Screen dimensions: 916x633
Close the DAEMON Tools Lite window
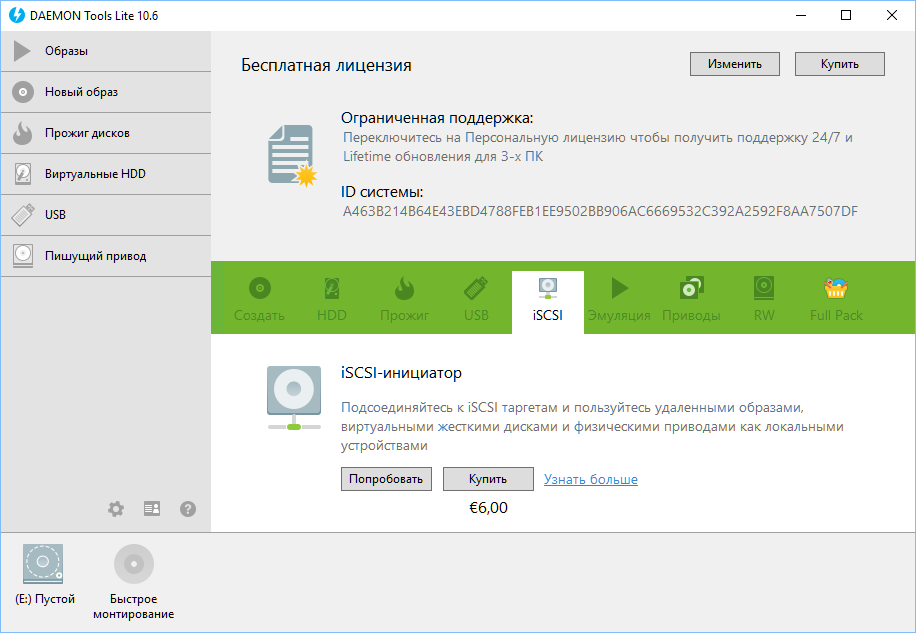[891, 15]
